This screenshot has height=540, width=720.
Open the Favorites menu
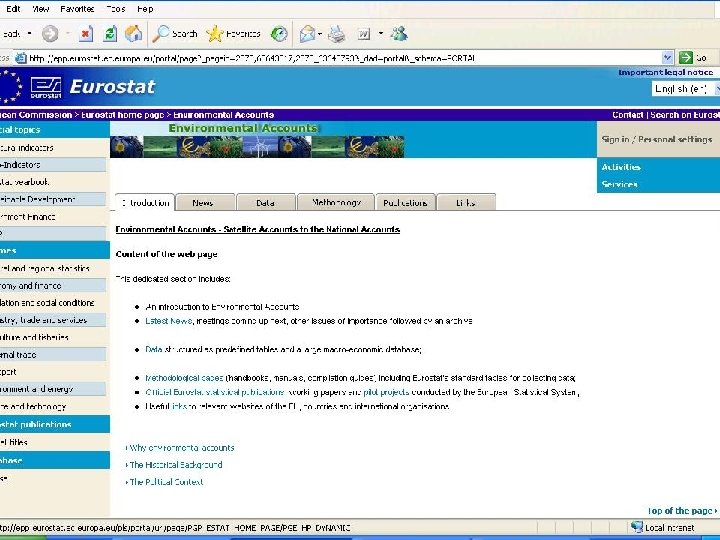pos(77,9)
